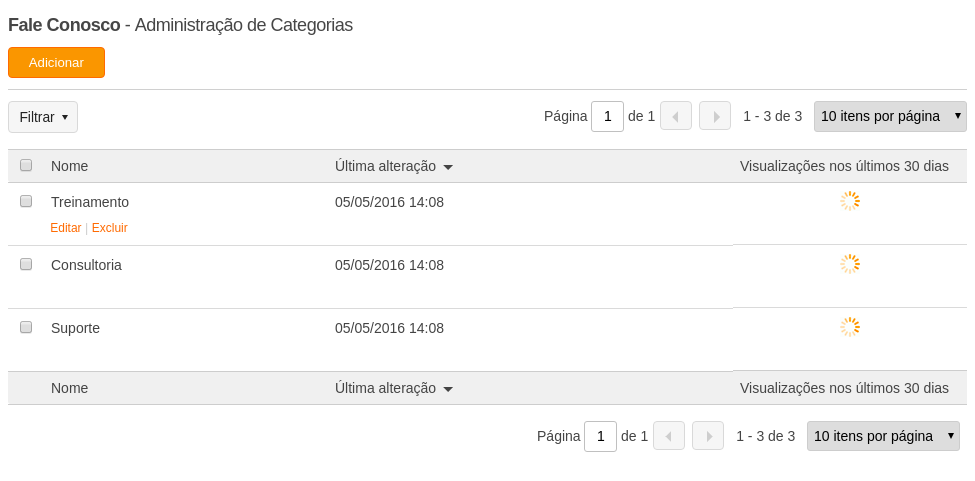Click the Treinamento row loading spinner

click(850, 201)
